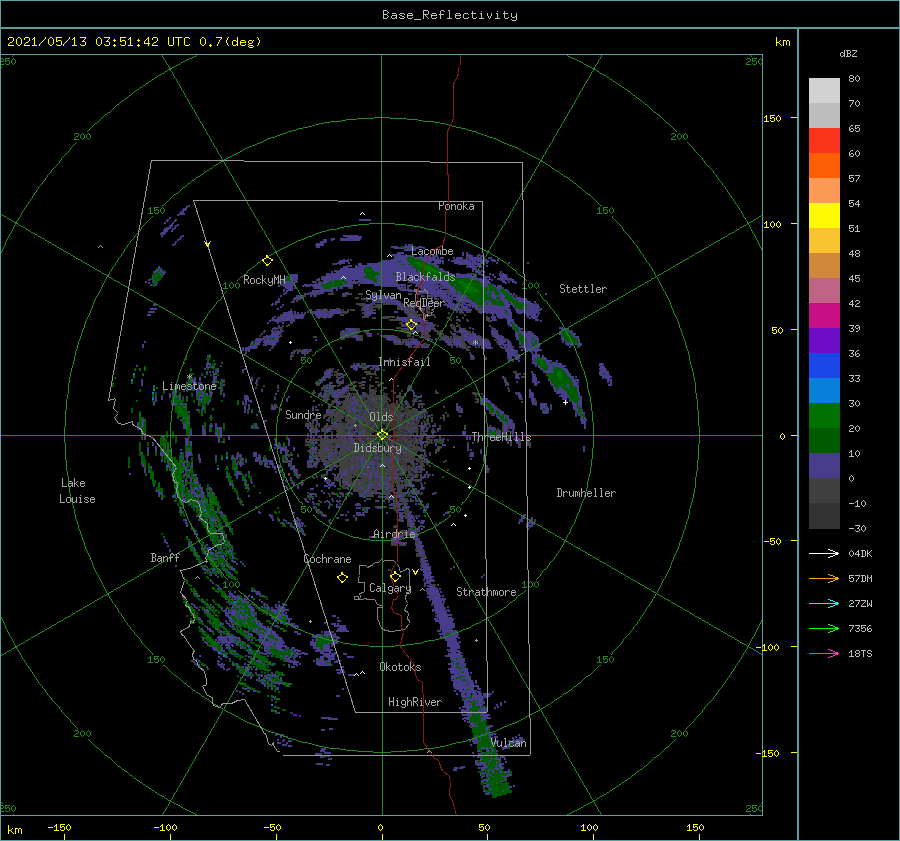Select the yellow diamond marker below Cochrane

pos(342,578)
